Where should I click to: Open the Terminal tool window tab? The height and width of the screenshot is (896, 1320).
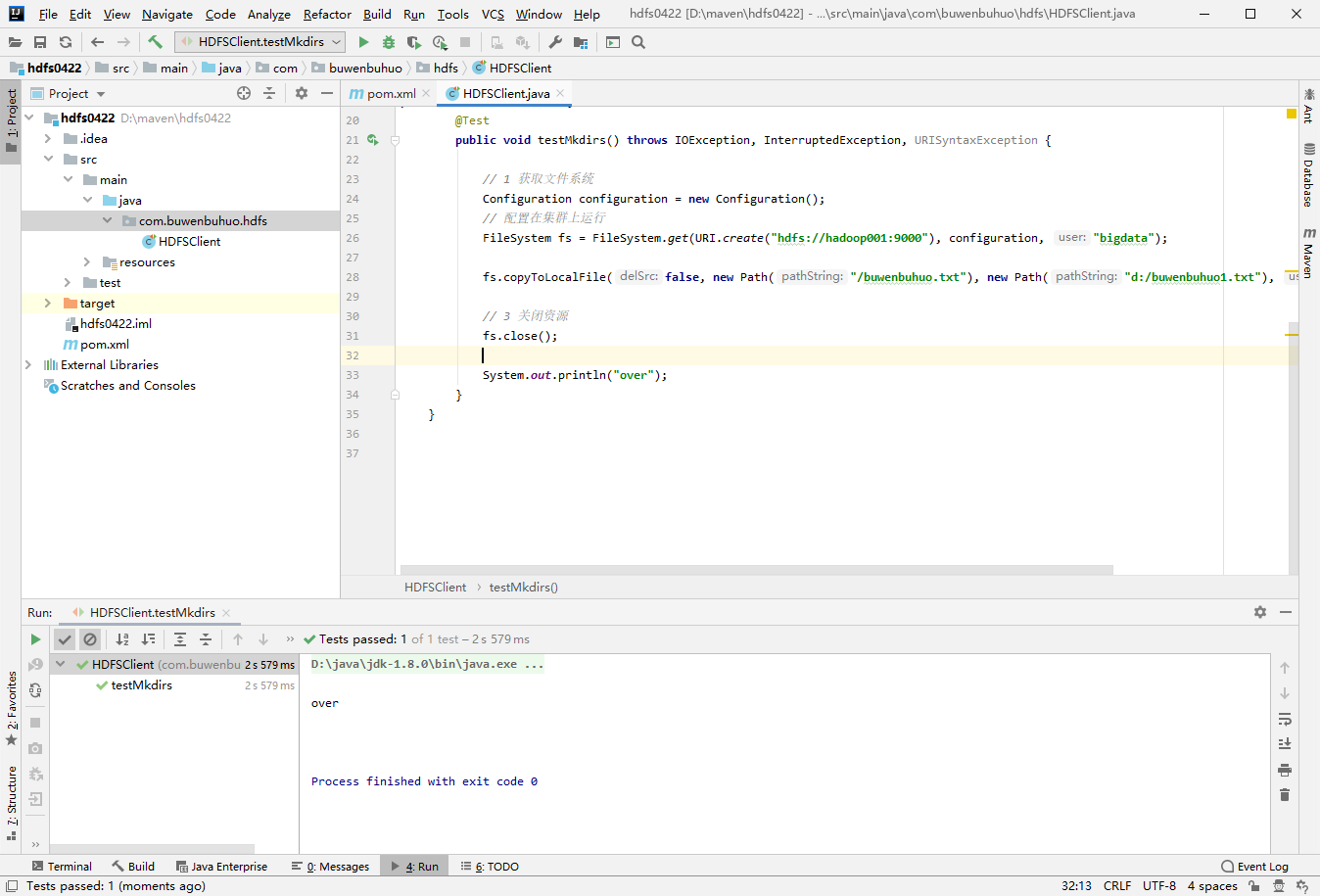(62, 867)
